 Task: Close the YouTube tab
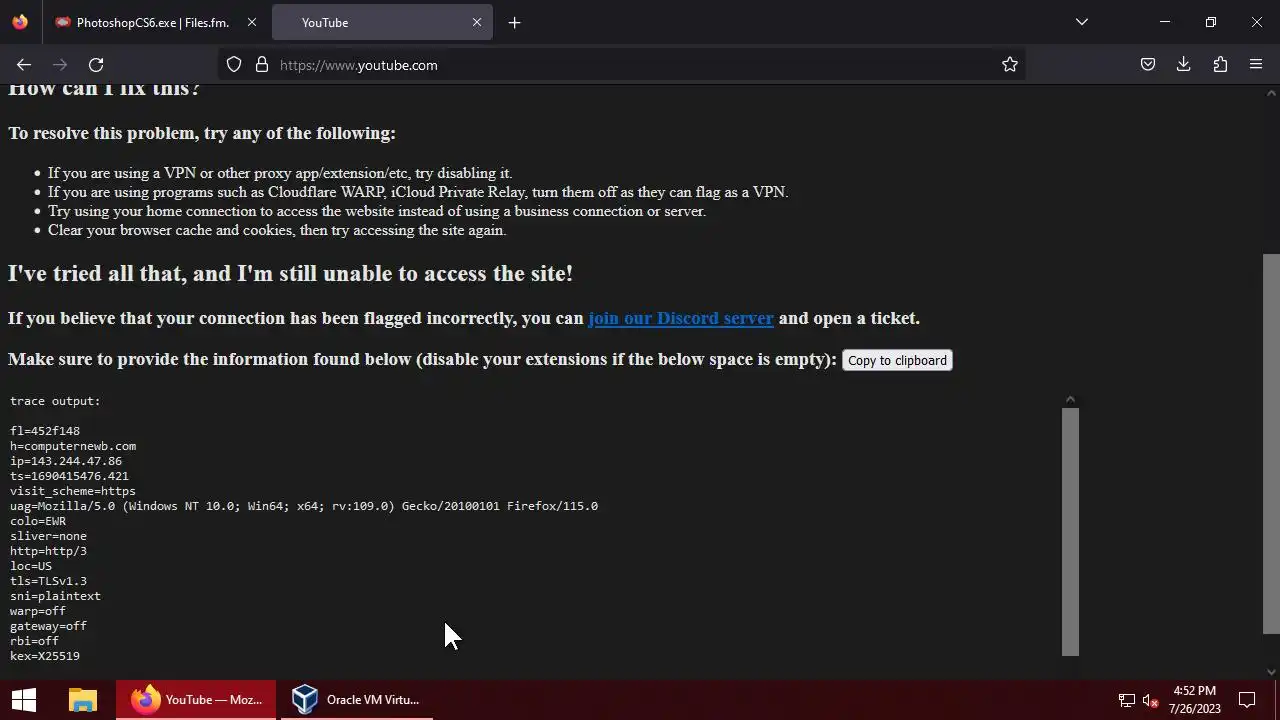(x=477, y=22)
